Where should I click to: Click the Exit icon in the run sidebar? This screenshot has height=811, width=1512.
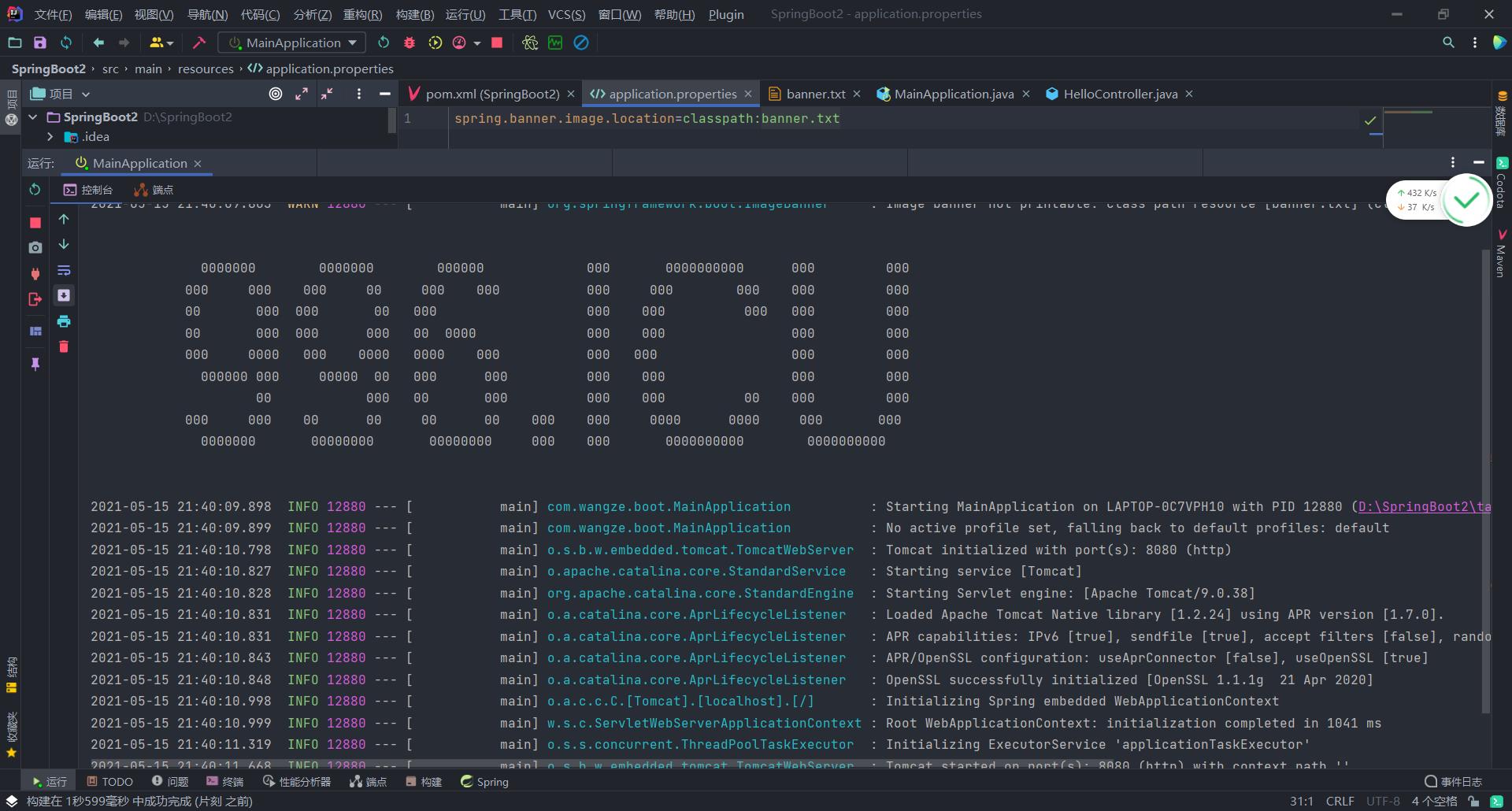(x=35, y=299)
